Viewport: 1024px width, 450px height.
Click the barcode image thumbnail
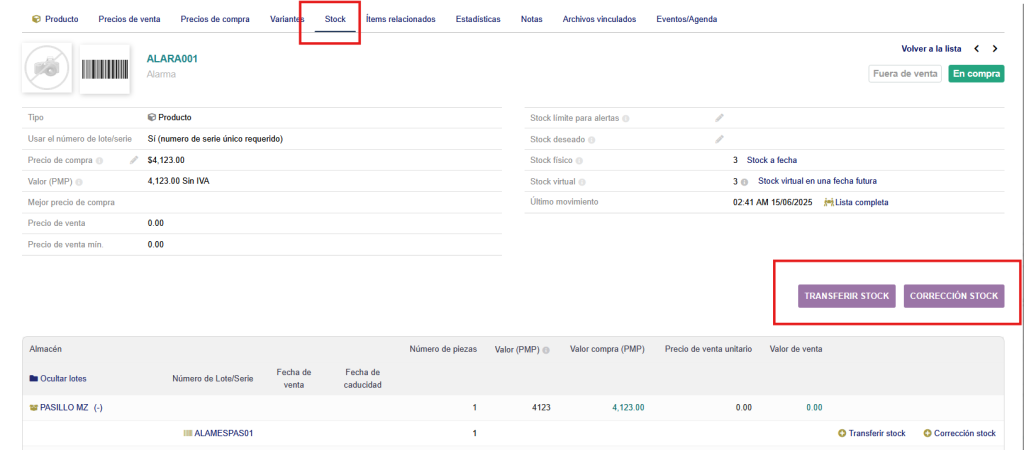coord(104,69)
